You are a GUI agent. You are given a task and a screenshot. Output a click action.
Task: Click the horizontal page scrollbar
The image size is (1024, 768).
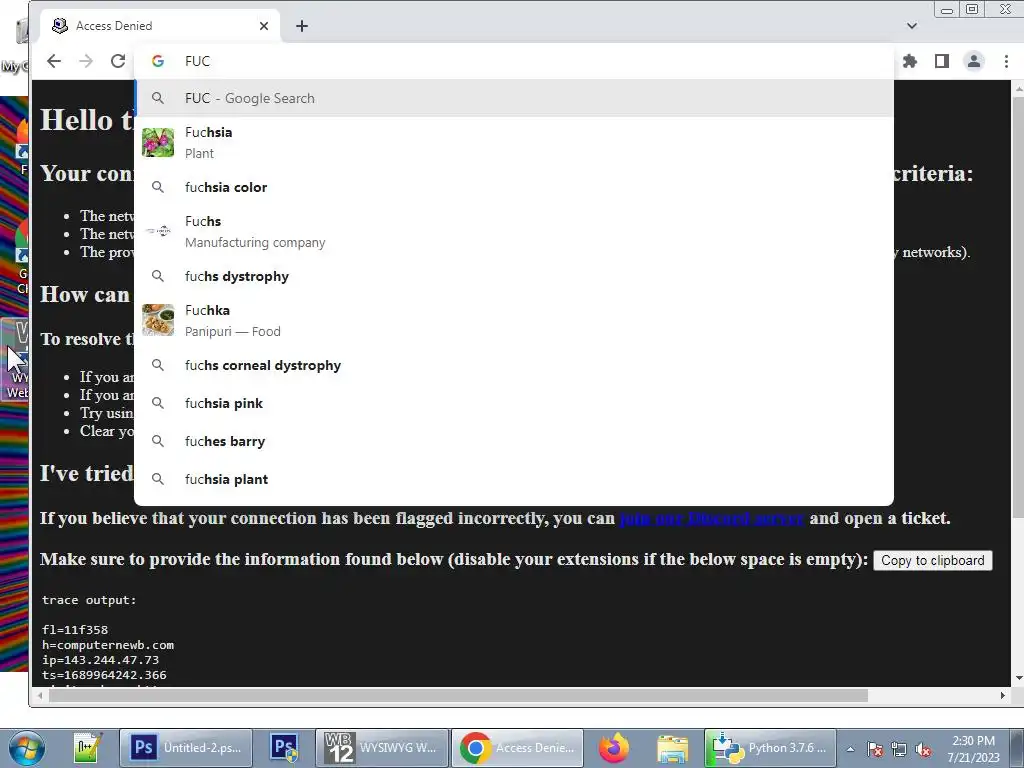(458, 696)
